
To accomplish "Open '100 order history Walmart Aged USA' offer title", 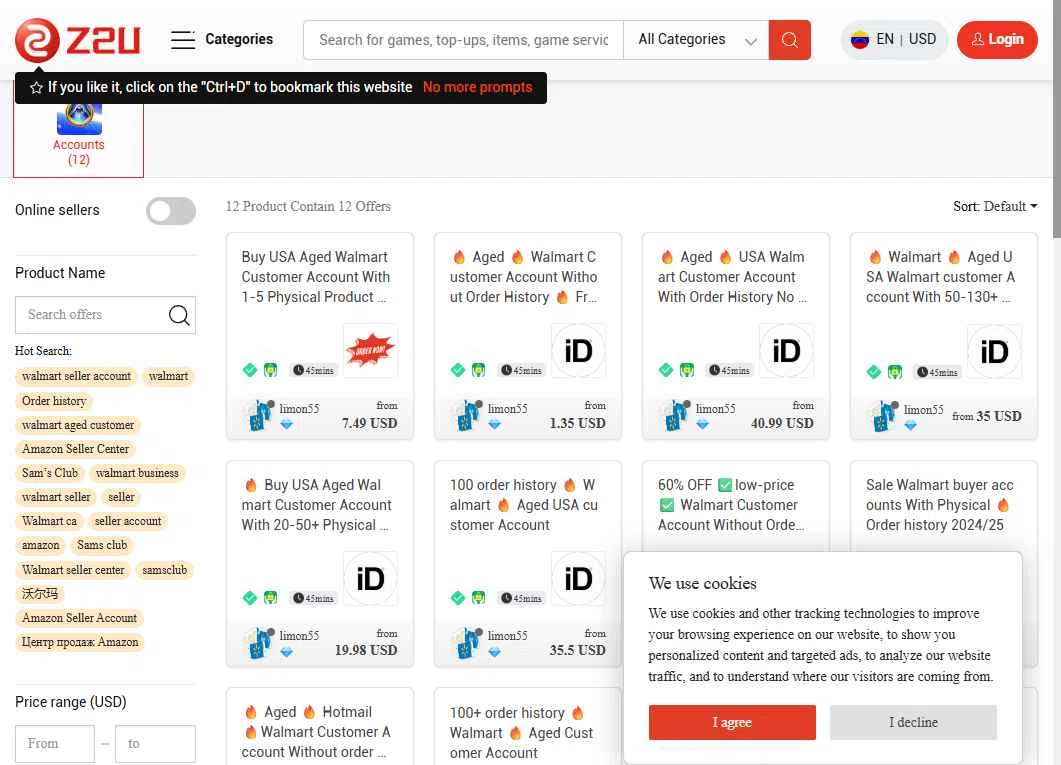I will point(524,505).
